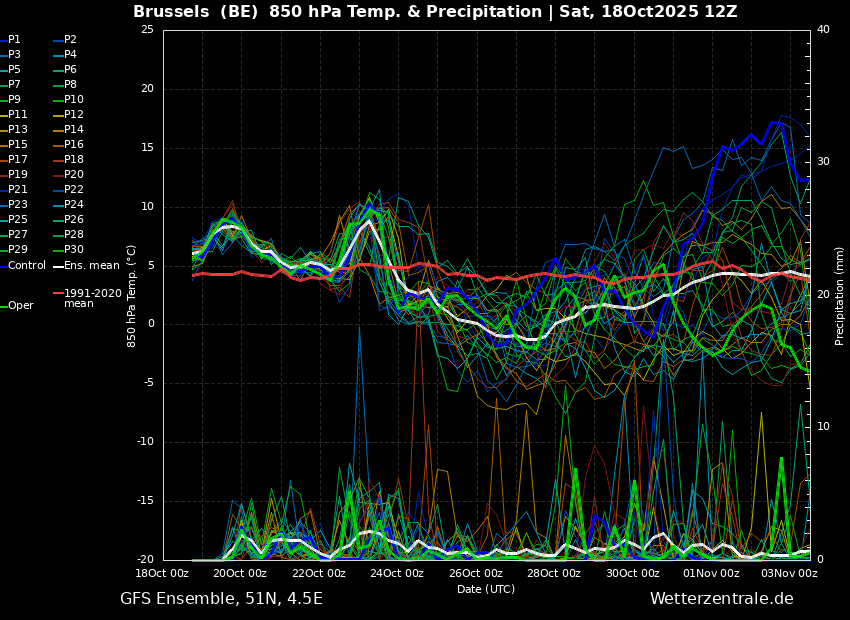The height and width of the screenshot is (620, 850).
Task: Click the 01Nov 00z date axis label
Action: (x=711, y=573)
